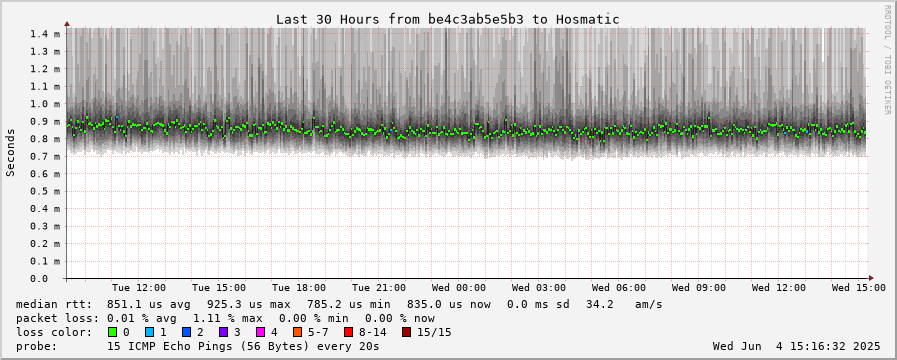
Task: Click the Tue 18:00 time axis label
Action: point(299,287)
